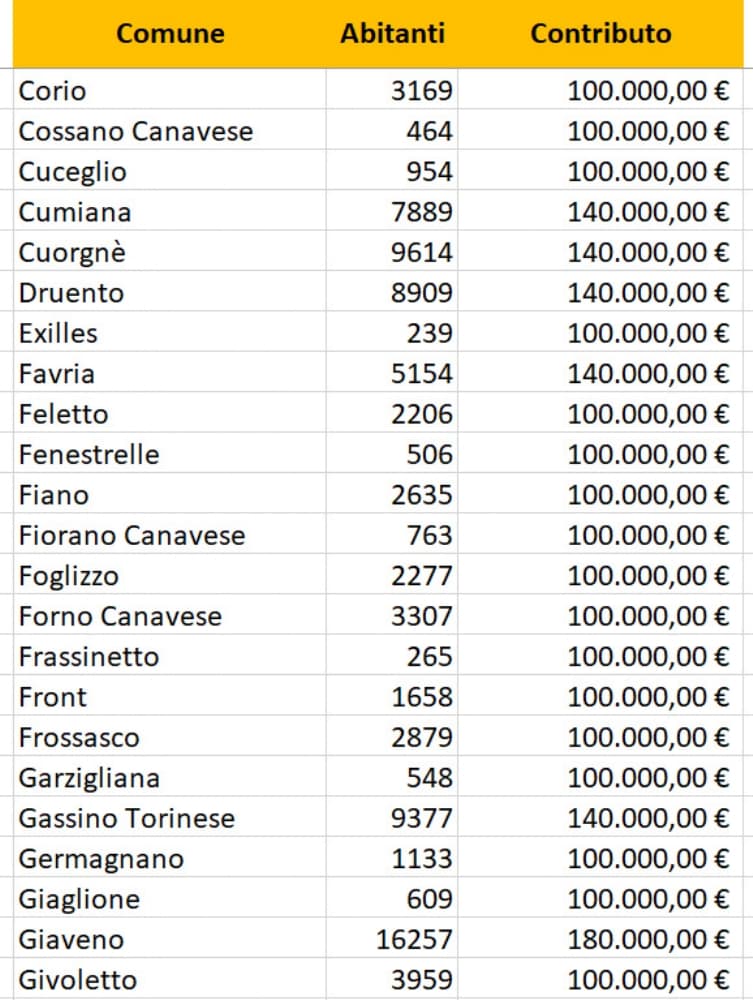753x1000 pixels.
Task: Click the Abitanti column header
Action: point(392,33)
